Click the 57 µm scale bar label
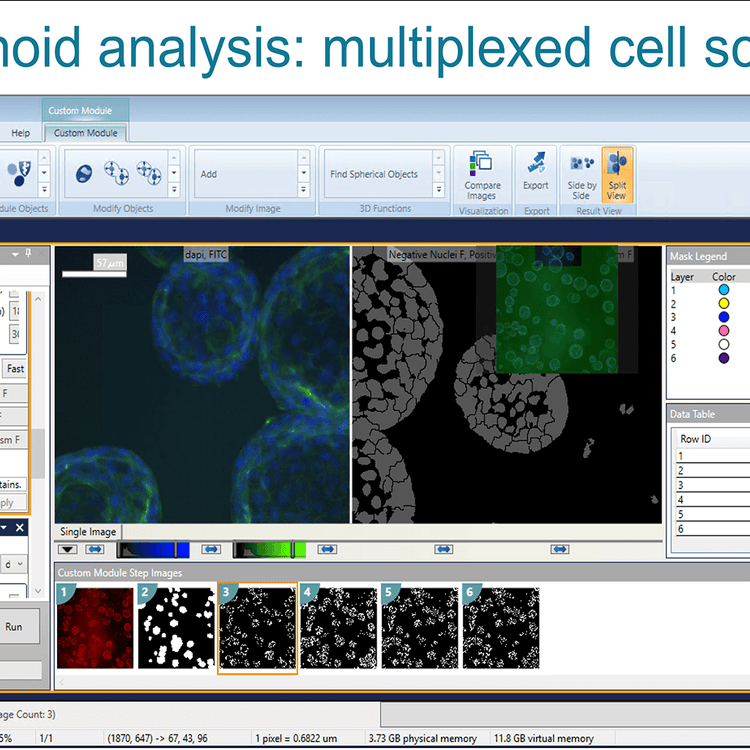The width and height of the screenshot is (750, 750). (110, 263)
